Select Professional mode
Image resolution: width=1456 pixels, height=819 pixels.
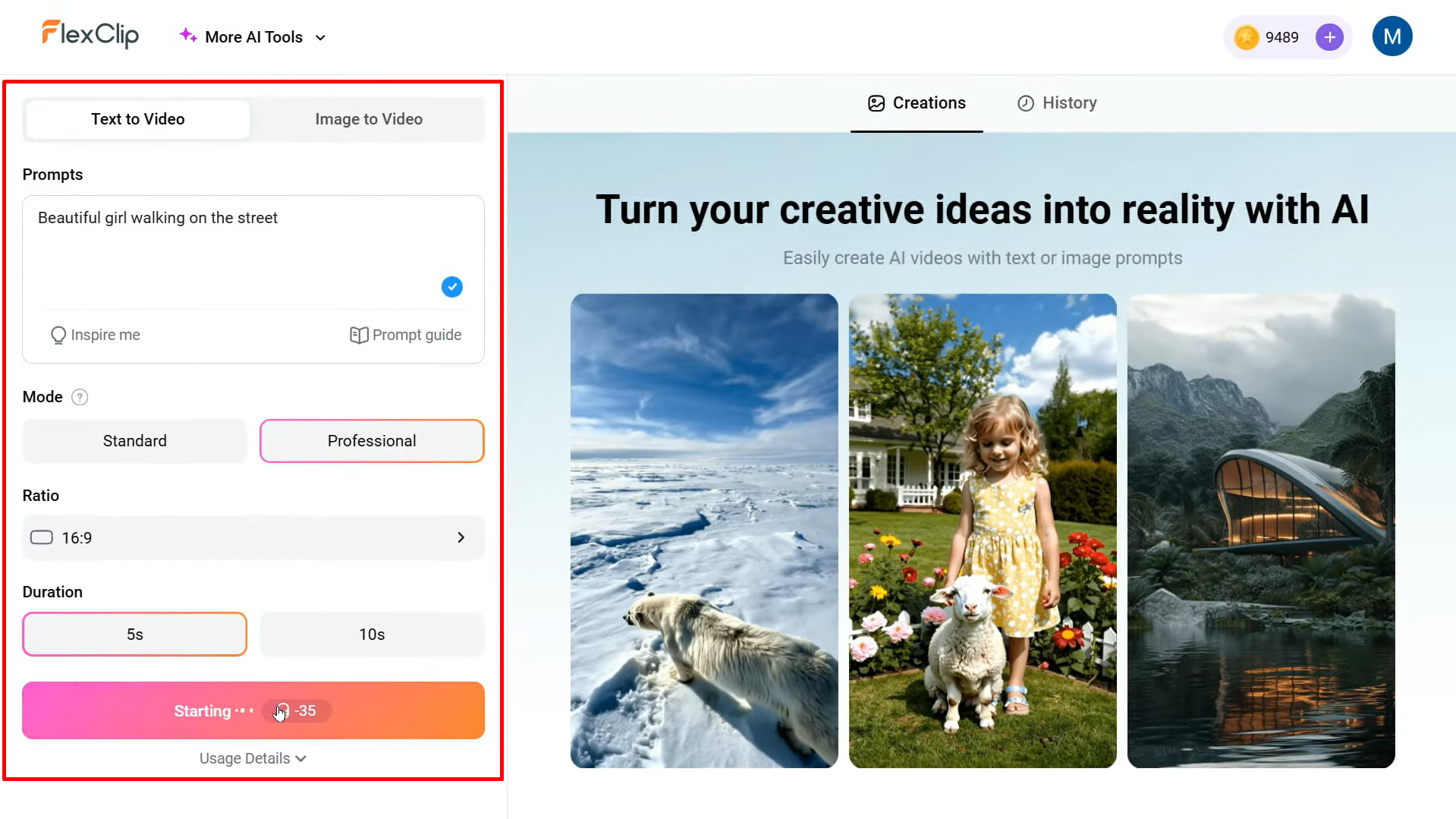coord(371,440)
